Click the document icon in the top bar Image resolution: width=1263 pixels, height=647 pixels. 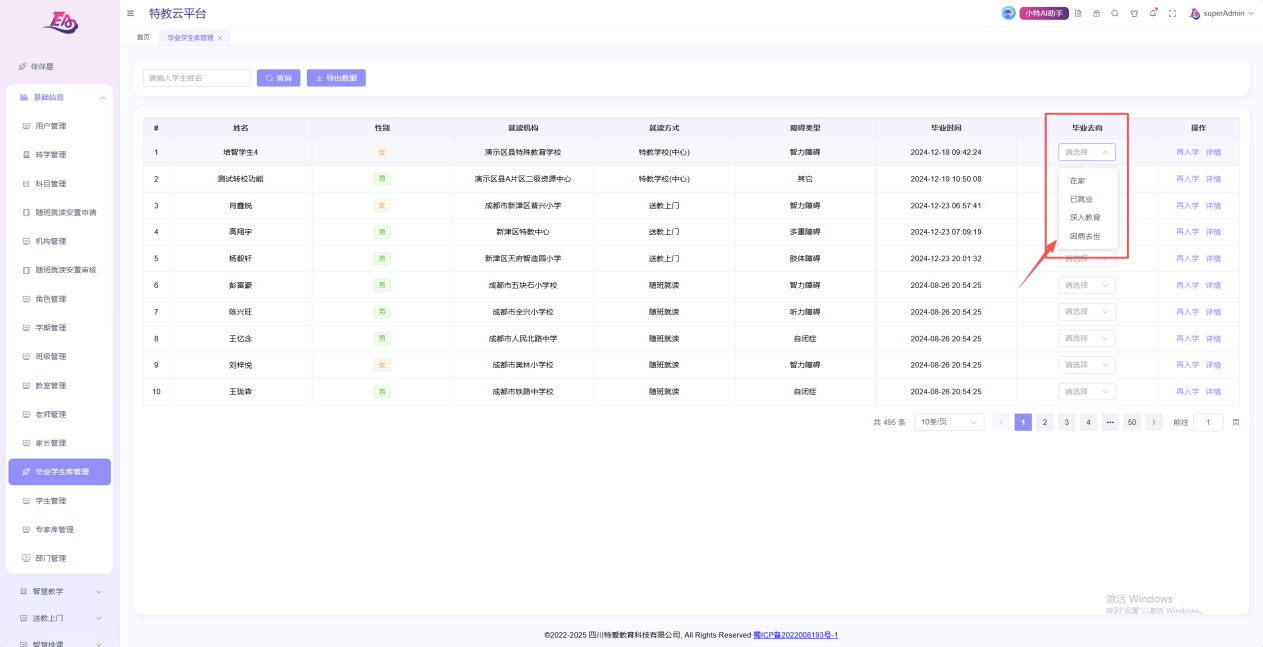click(x=1078, y=13)
